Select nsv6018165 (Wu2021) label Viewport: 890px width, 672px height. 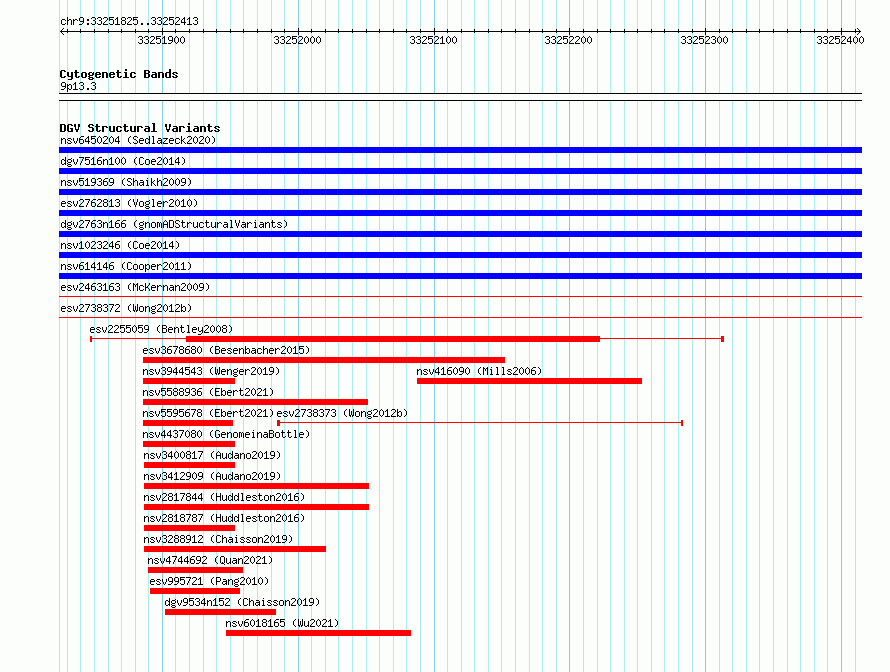(282, 623)
